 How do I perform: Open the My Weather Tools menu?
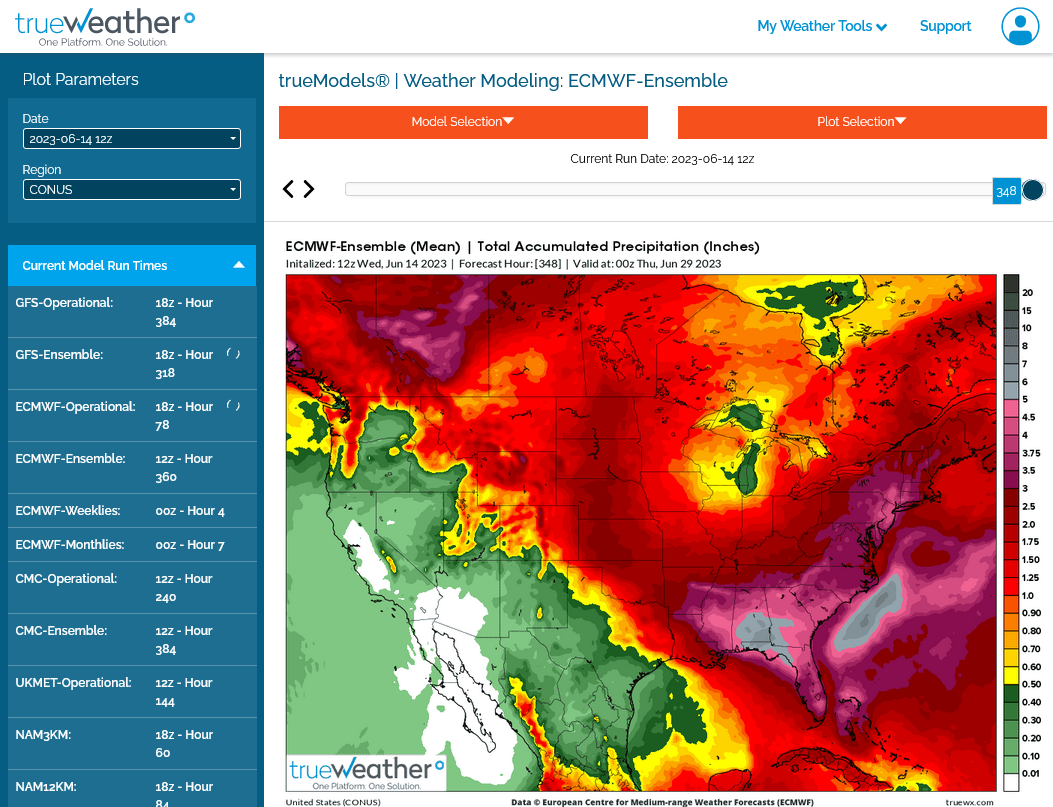(821, 27)
